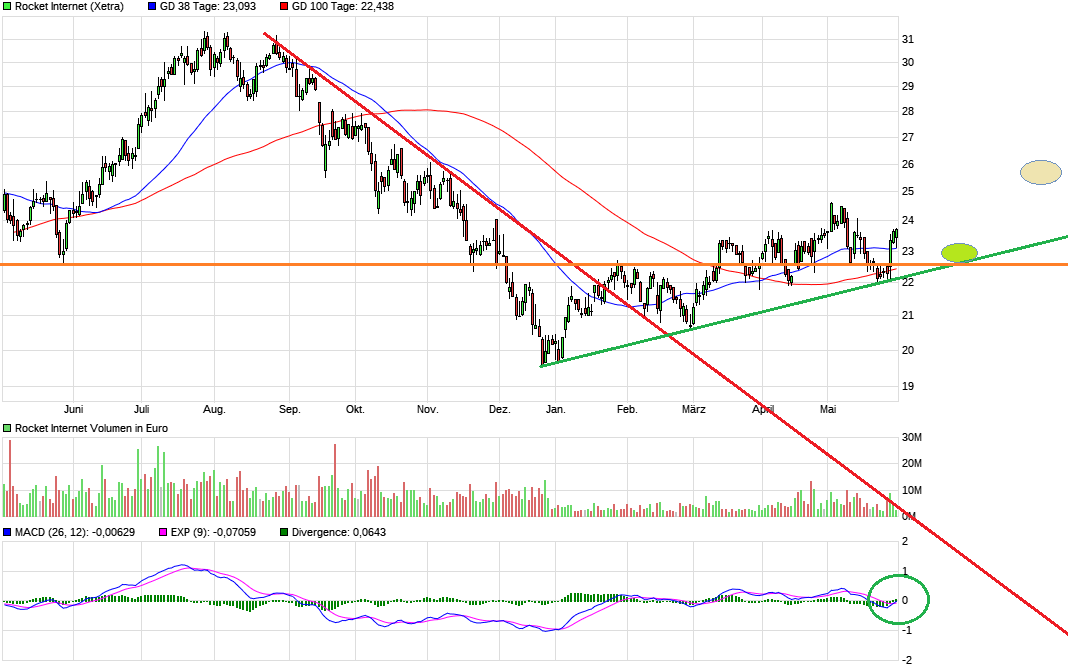The height and width of the screenshot is (670, 1068).
Task: Click the green square icon beside Rocket Internet (Xetra)
Action: [x=8, y=8]
